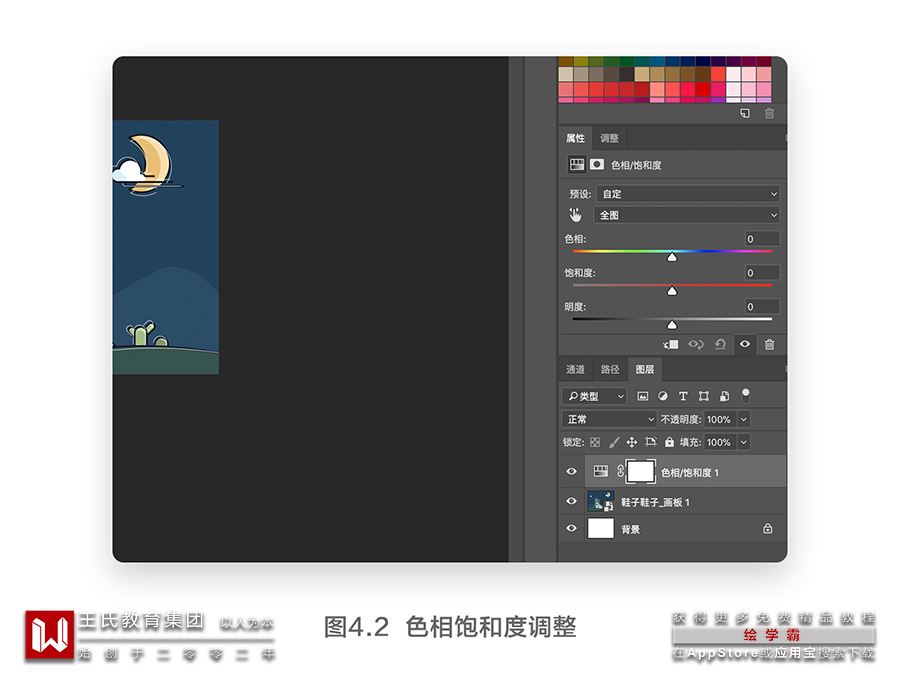This screenshot has width=900, height=675.
Task: Open the 类型 layer filter dropdown
Action: point(593,396)
